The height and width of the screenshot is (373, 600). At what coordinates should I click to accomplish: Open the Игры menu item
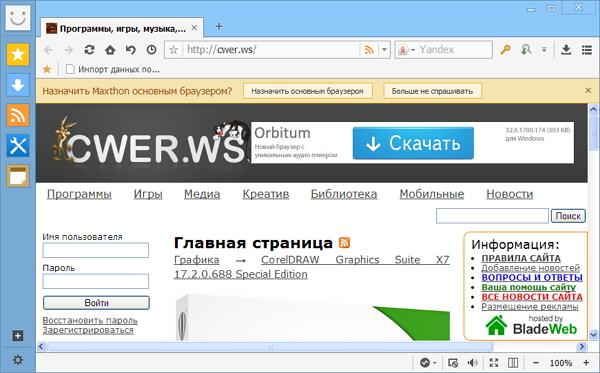click(148, 194)
